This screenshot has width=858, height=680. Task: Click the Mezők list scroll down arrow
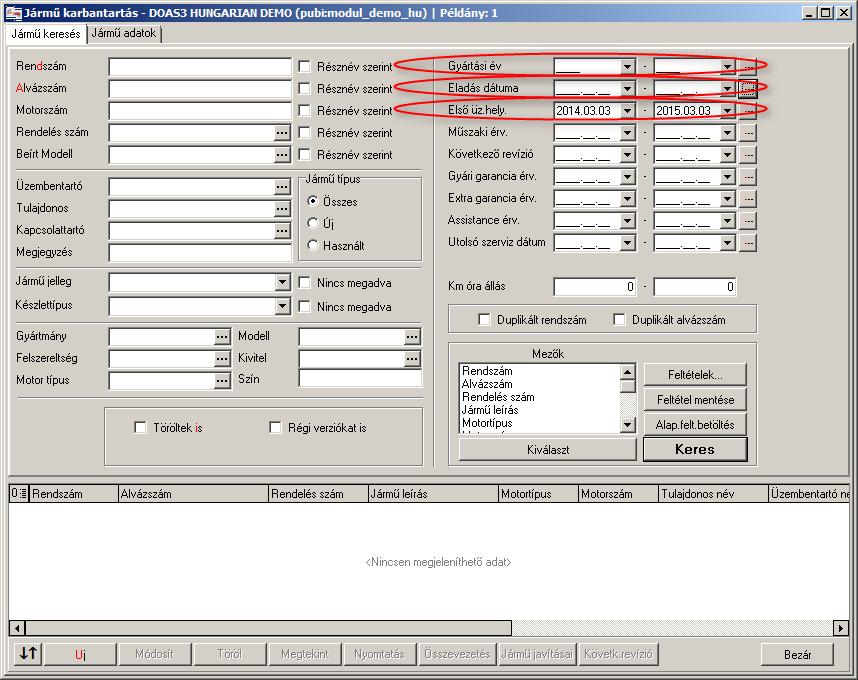click(x=628, y=425)
